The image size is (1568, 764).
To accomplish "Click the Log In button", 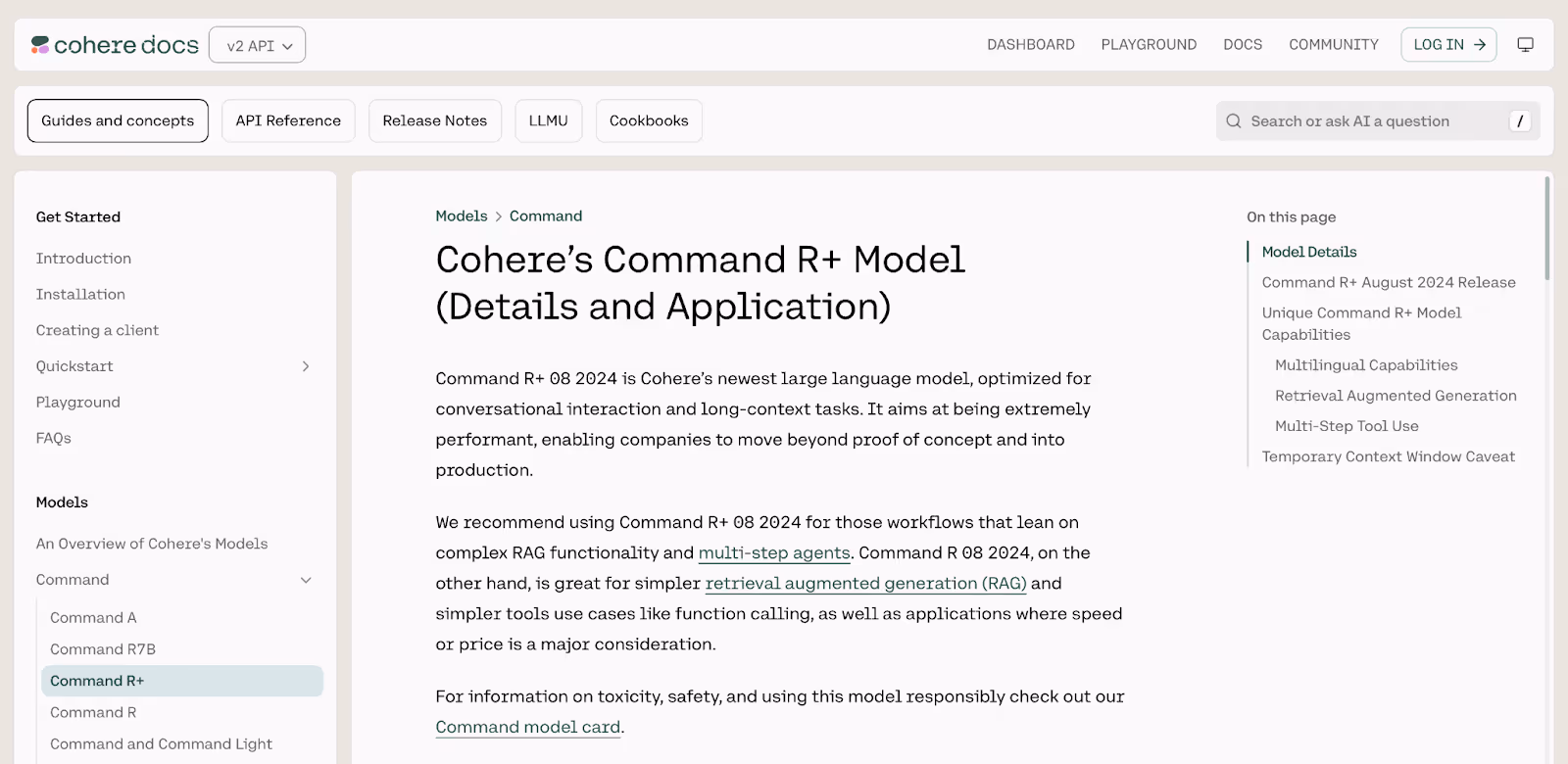I will pyautogui.click(x=1448, y=45).
